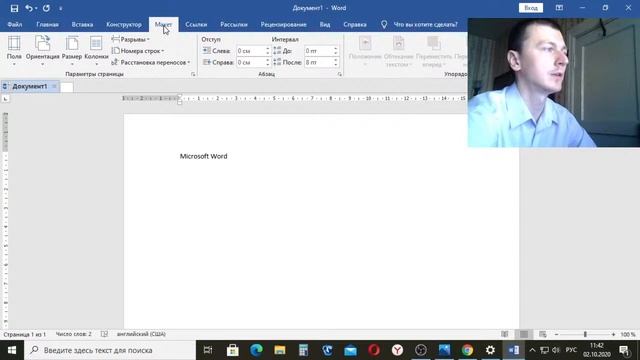This screenshot has width=640, height=360.
Task: Close the Документ1 document tab
Action: [54, 87]
